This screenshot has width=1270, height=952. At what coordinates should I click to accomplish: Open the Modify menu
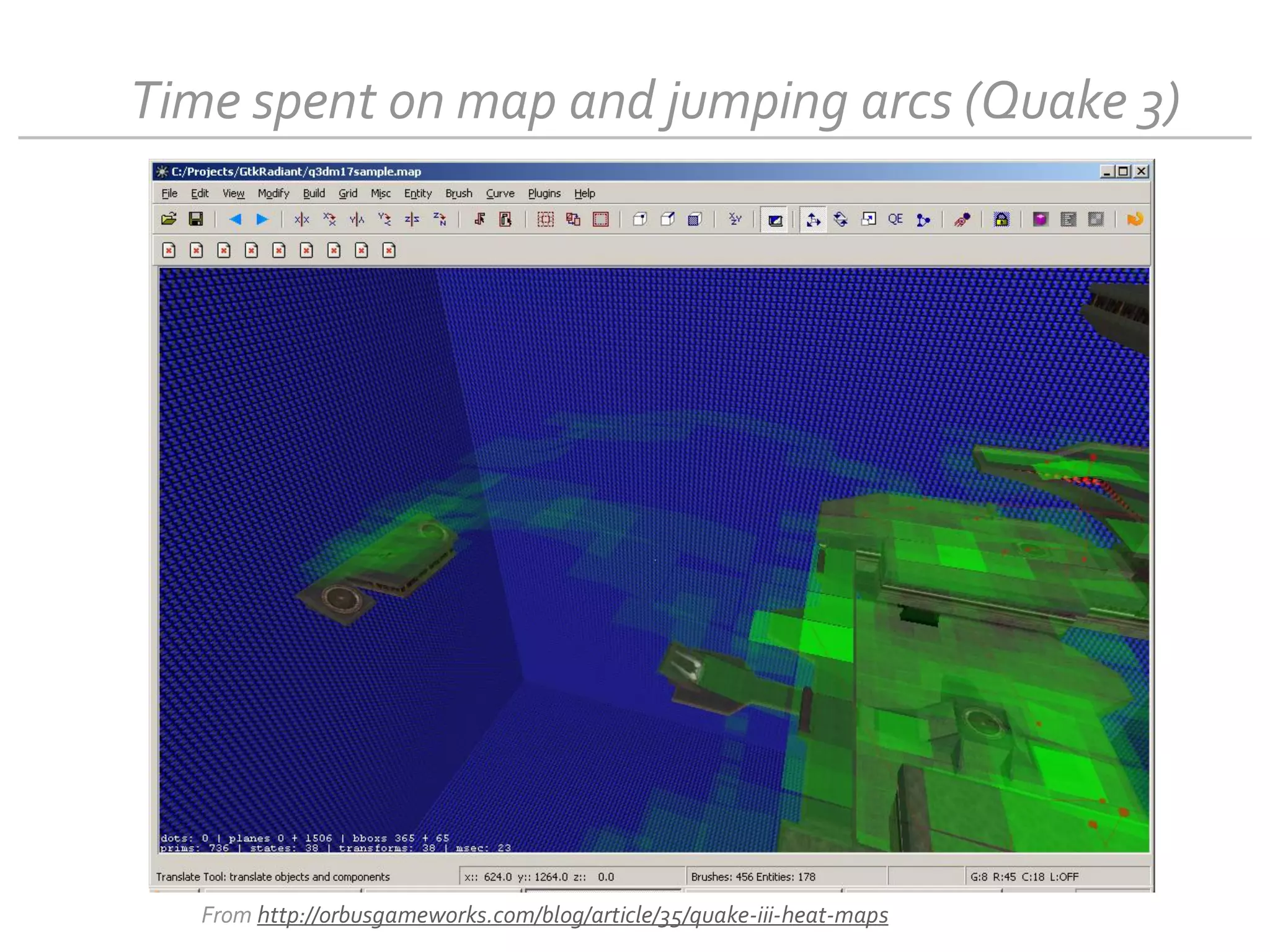pos(273,193)
